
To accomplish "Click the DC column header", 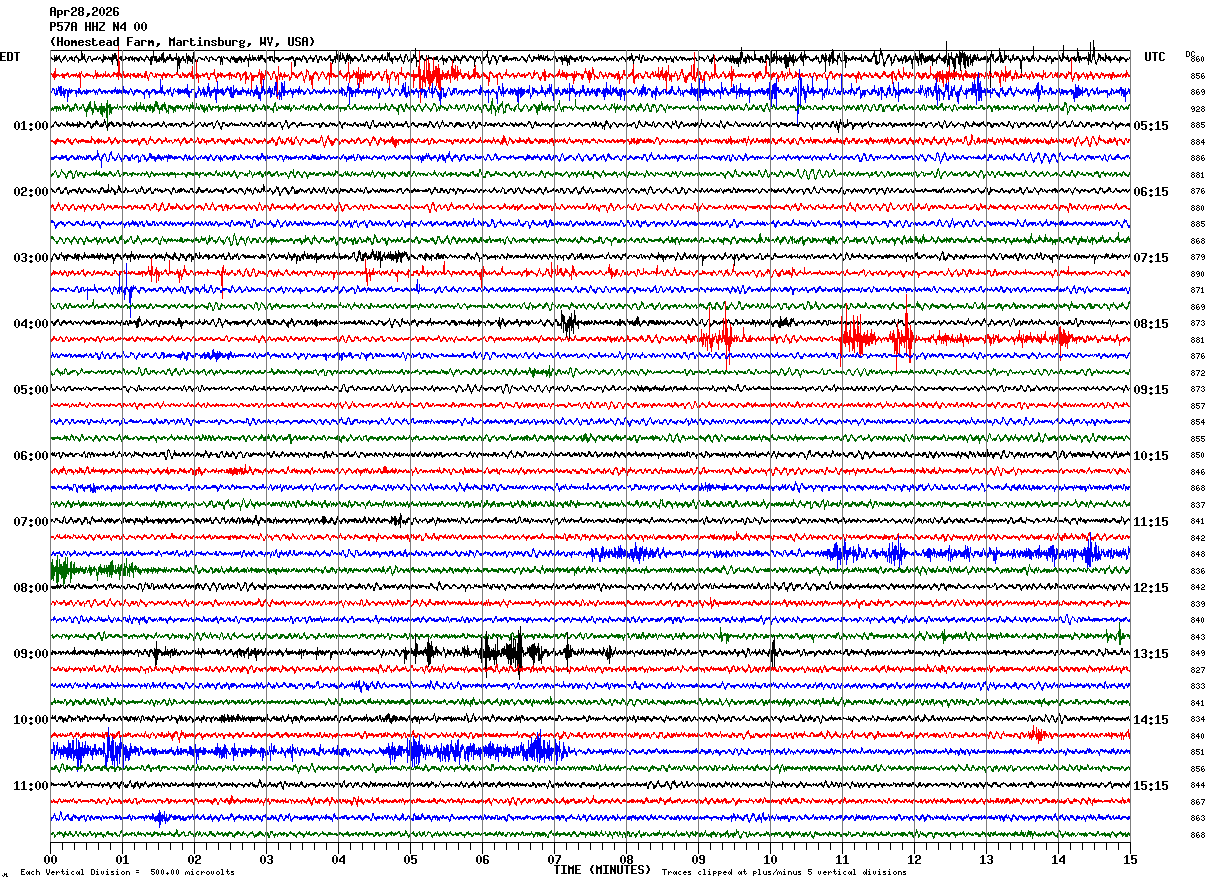I will (x=1190, y=53).
